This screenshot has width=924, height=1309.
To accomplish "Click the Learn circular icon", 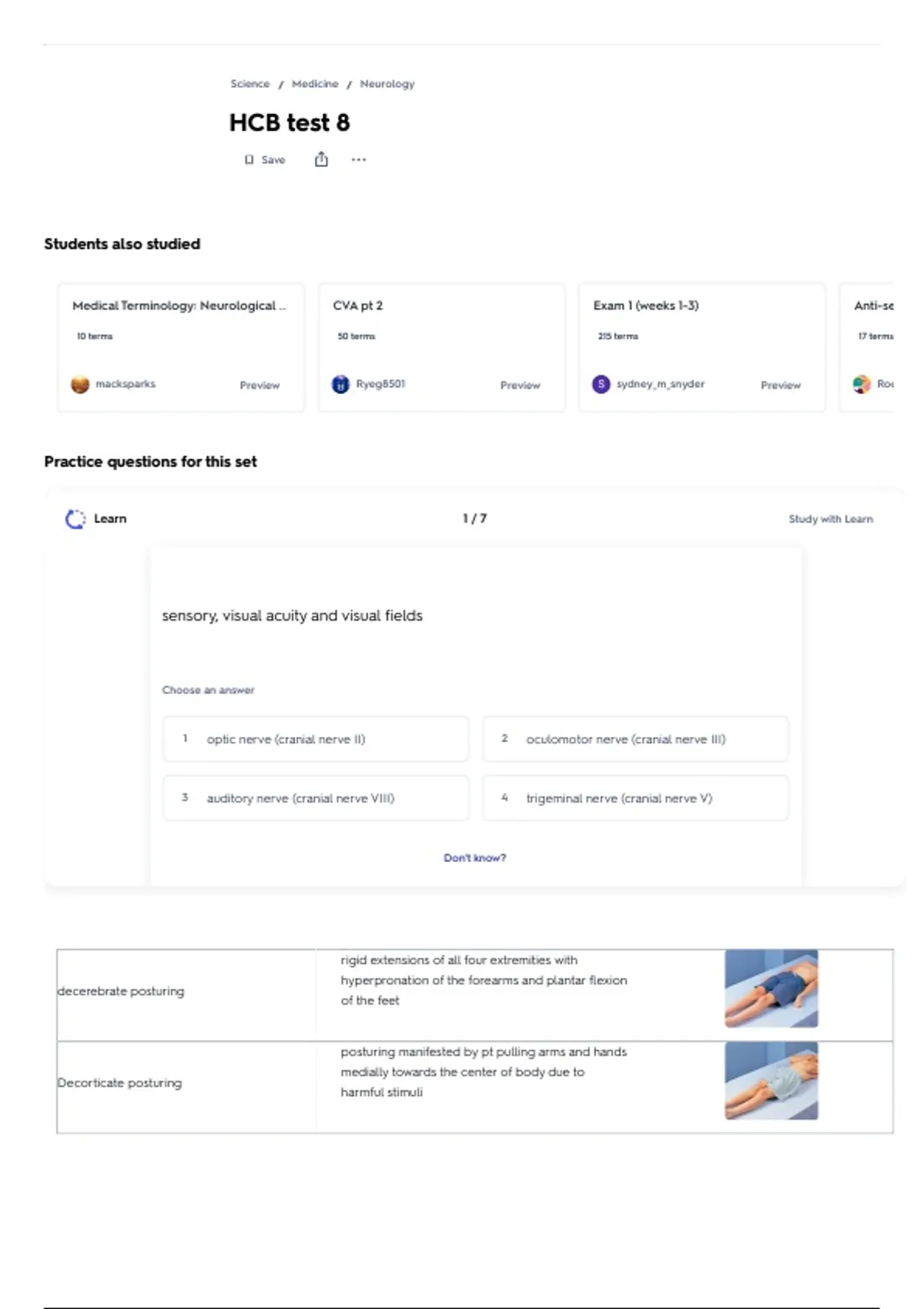I will click(75, 519).
